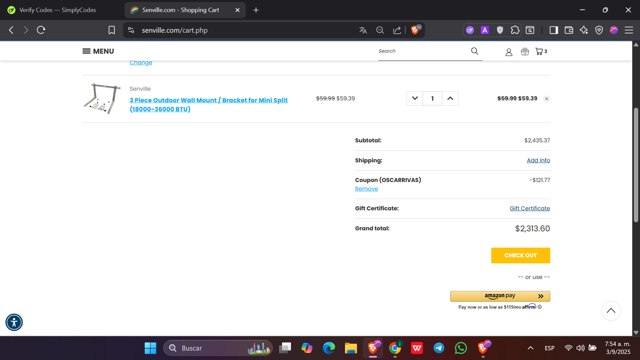Share this page icon

397,30
